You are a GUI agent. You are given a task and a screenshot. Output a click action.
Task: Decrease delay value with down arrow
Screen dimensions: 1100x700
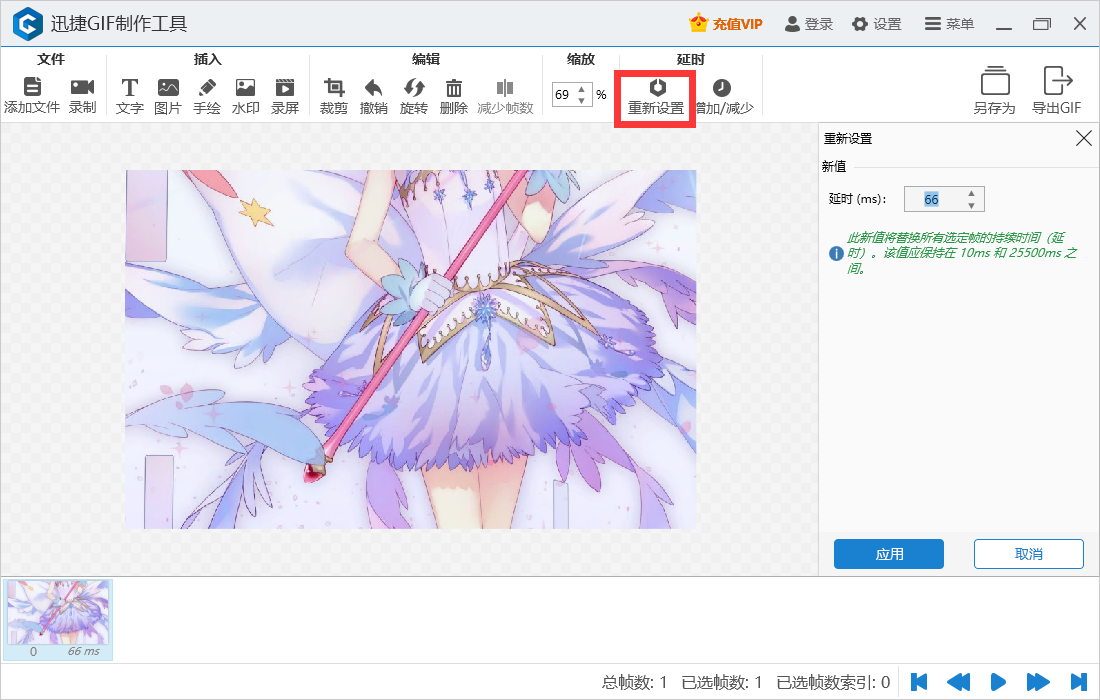pyautogui.click(x=972, y=206)
